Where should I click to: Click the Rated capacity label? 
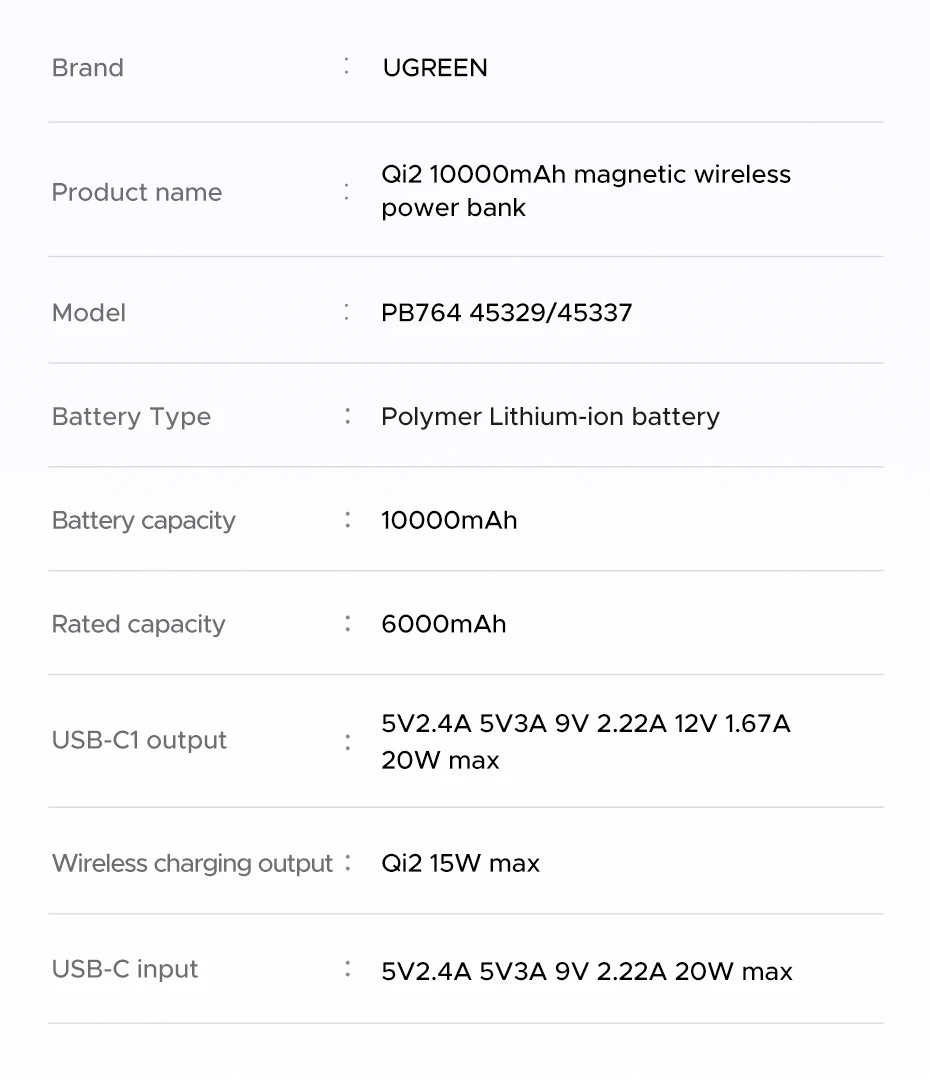[138, 625]
